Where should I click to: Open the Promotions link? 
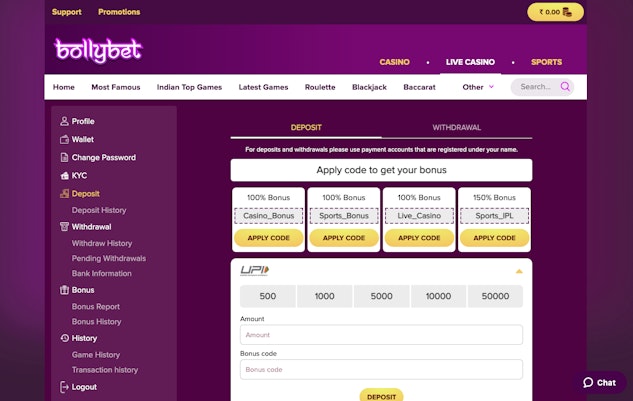pyautogui.click(x=119, y=12)
